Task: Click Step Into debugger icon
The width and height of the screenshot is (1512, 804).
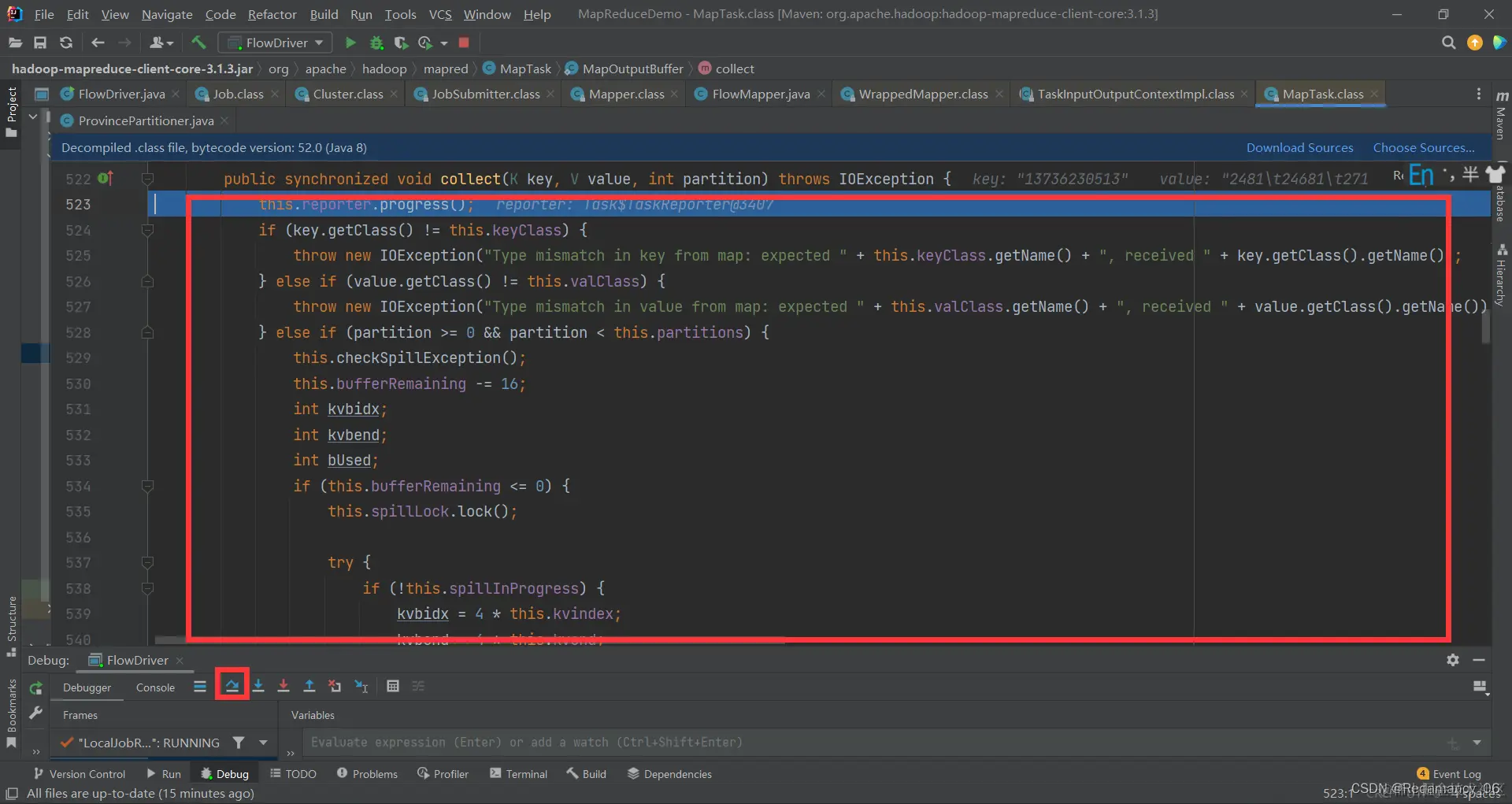Action: [258, 686]
